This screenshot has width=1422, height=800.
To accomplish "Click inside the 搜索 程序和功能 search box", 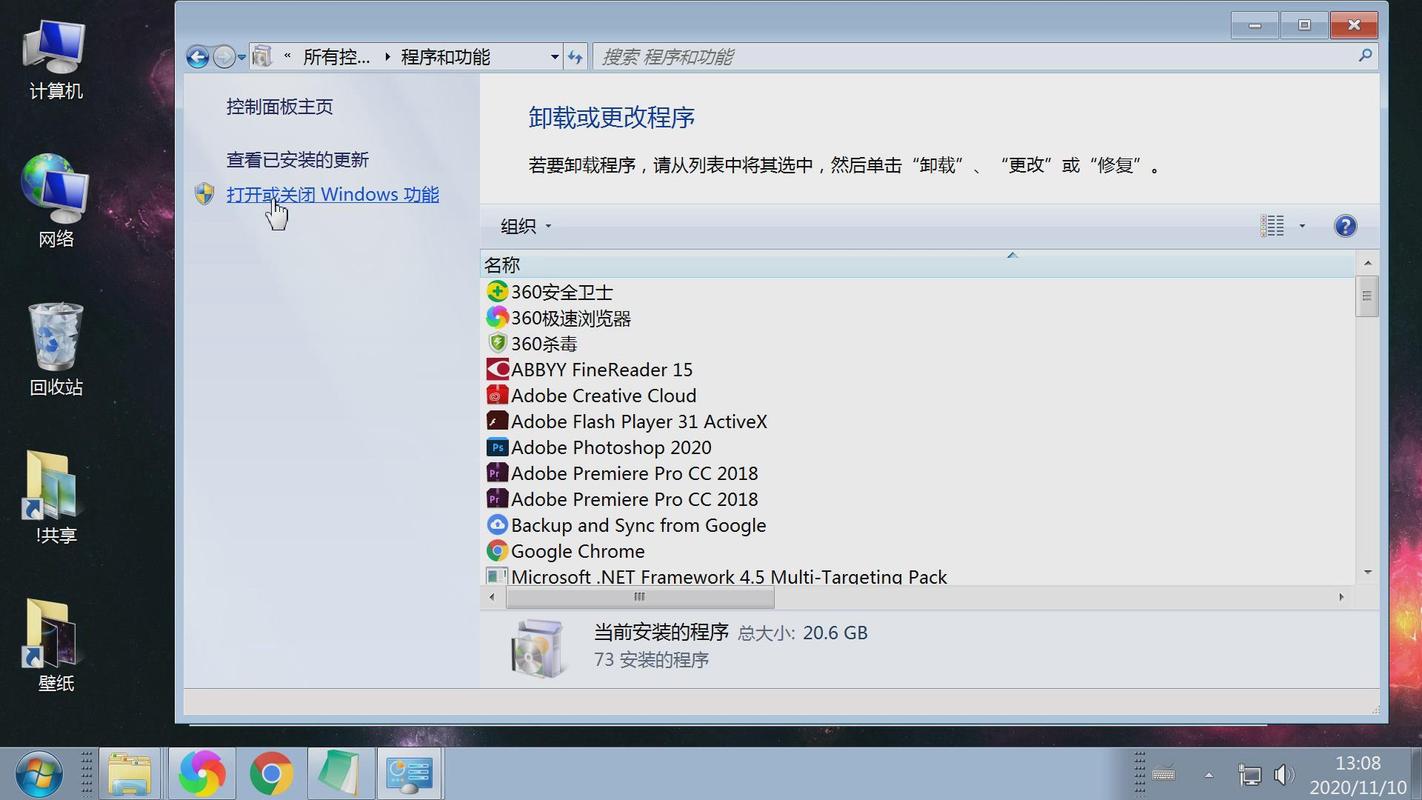I will coord(900,56).
